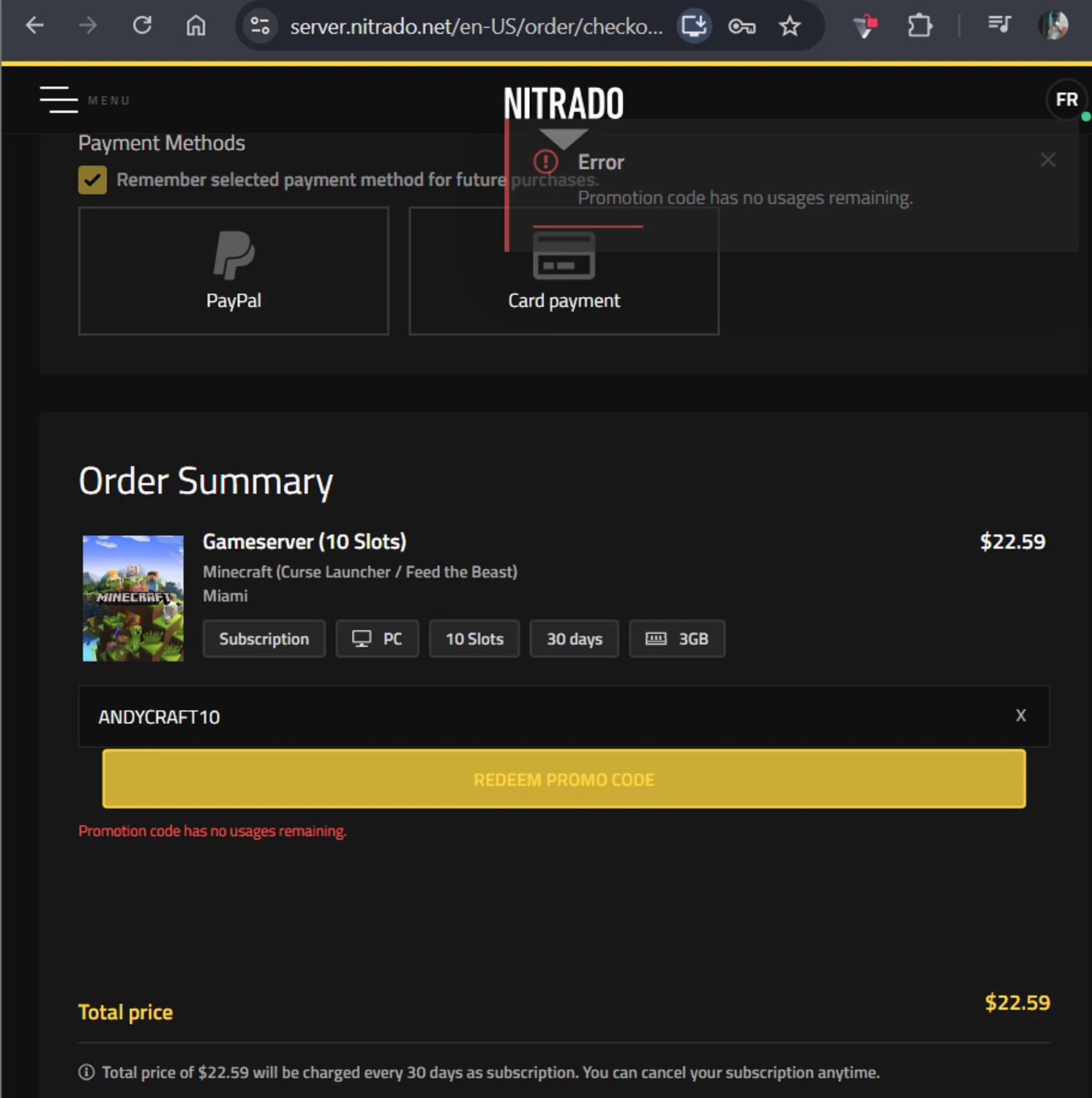Click the Subscription tag
The height and width of the screenshot is (1098, 1092).
(x=264, y=639)
